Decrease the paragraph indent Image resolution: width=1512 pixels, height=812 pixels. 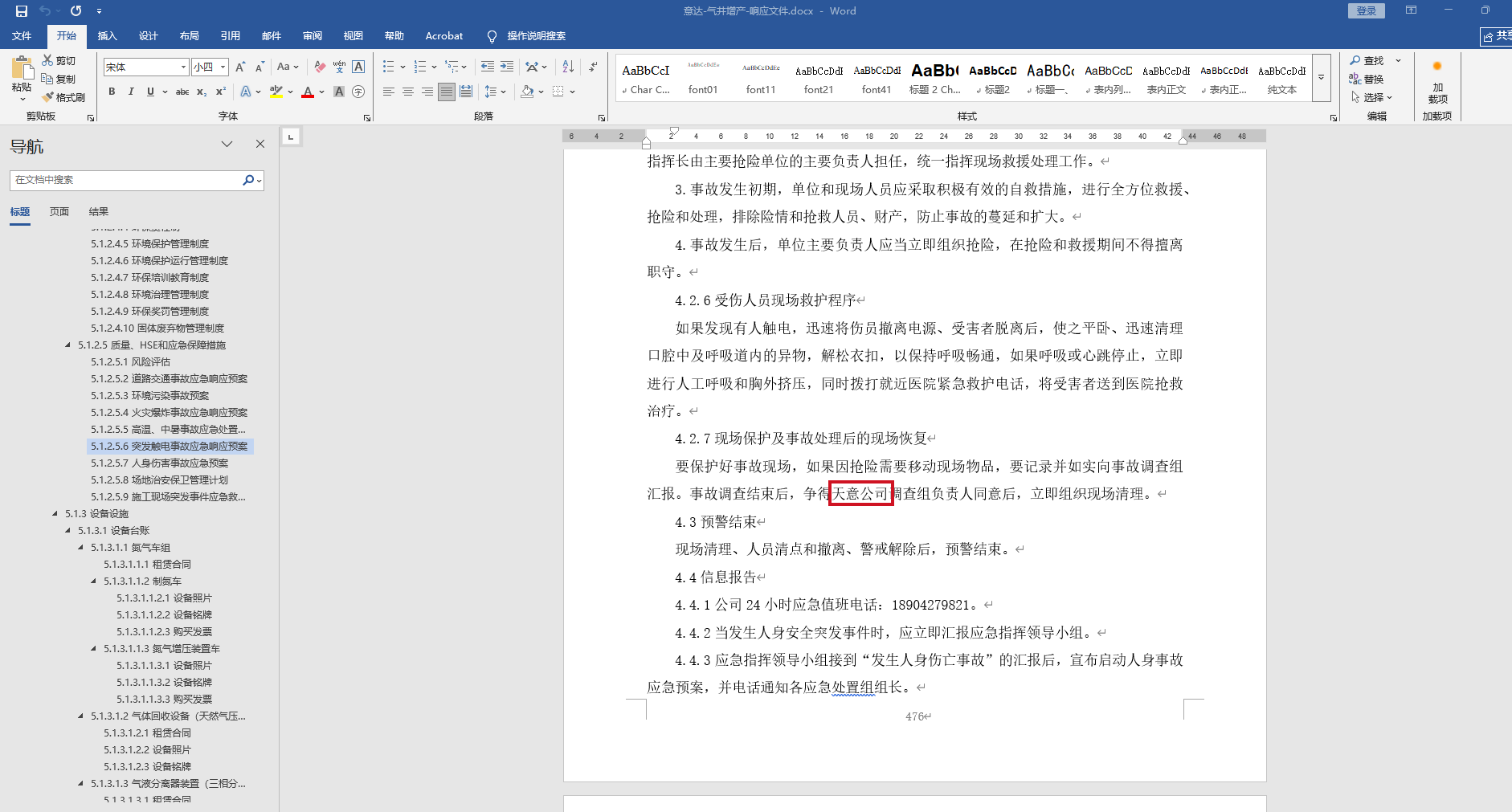click(488, 67)
